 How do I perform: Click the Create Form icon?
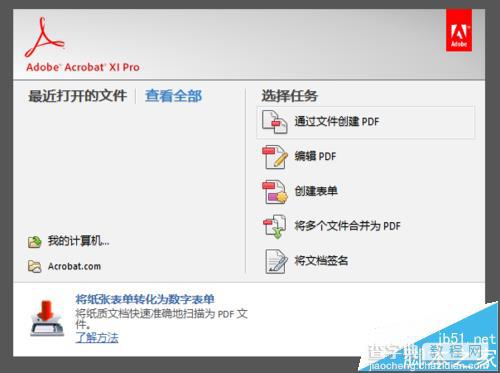(x=275, y=191)
